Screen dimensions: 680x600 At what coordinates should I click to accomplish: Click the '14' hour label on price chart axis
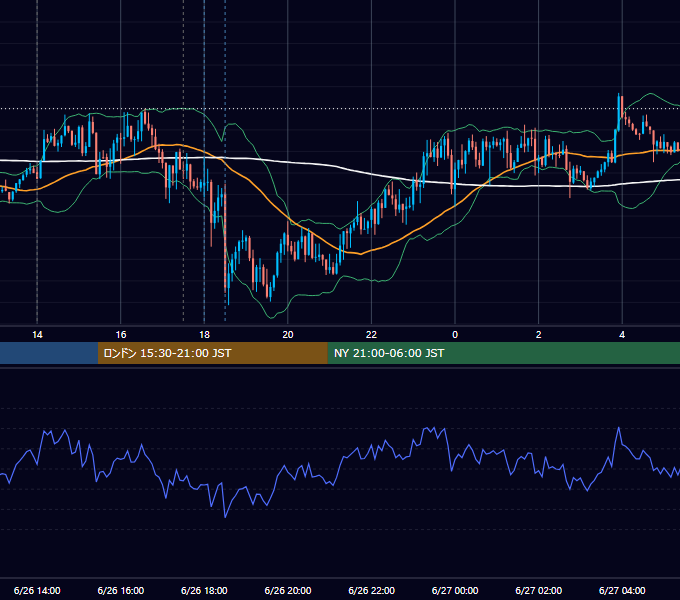[x=37, y=335]
